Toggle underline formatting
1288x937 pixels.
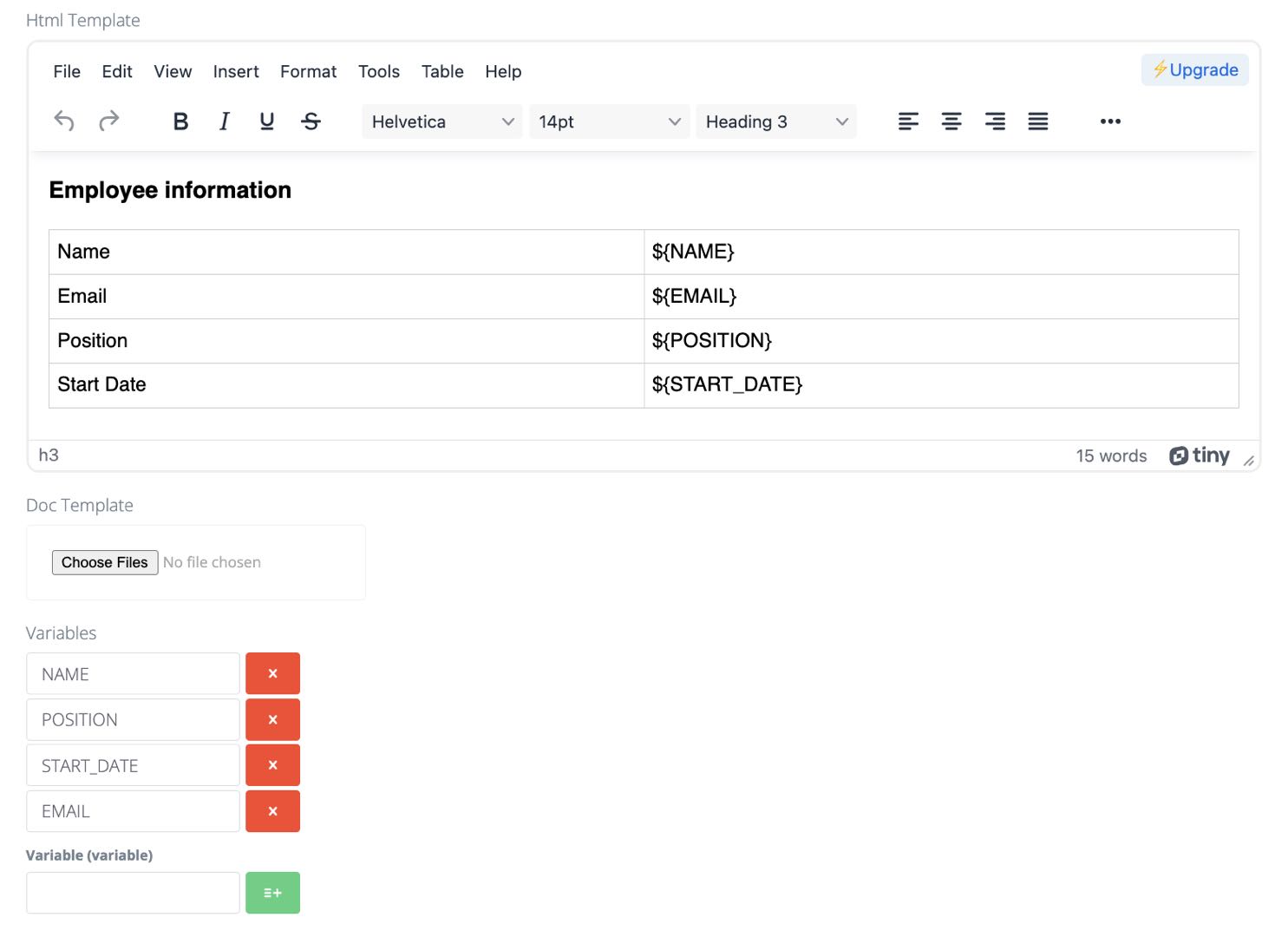coord(267,121)
